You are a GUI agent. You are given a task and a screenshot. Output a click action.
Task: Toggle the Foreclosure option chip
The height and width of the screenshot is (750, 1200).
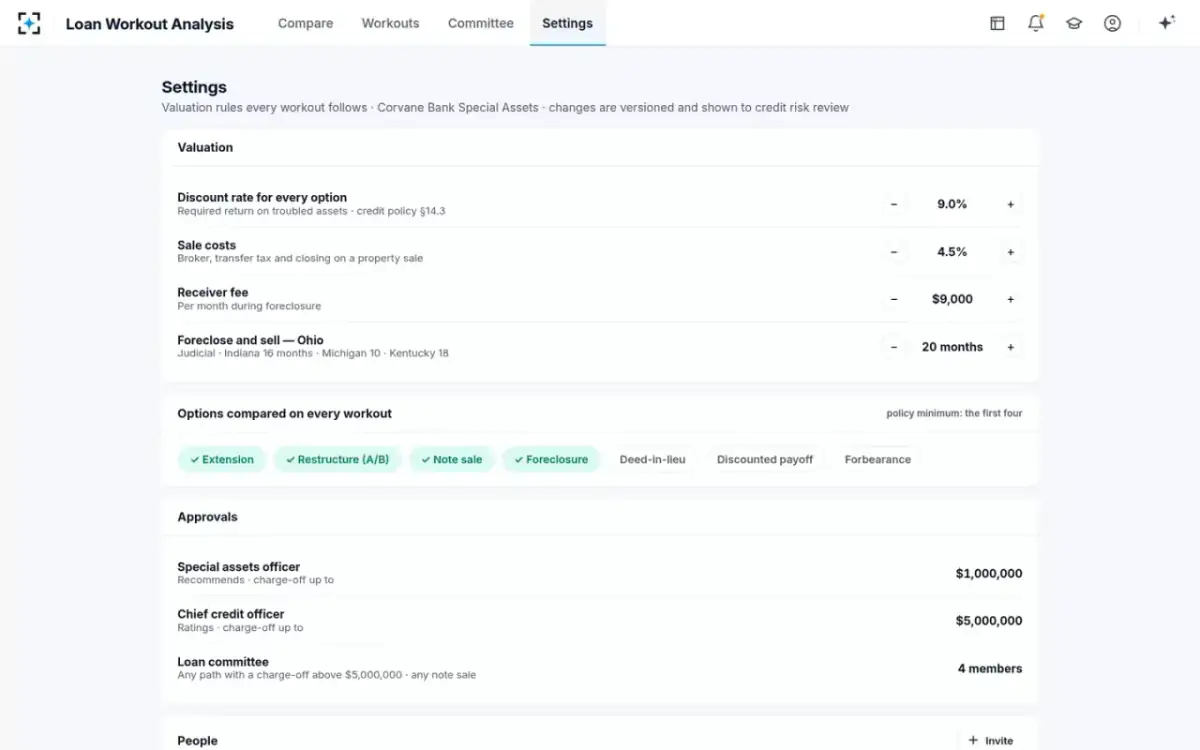coord(551,460)
